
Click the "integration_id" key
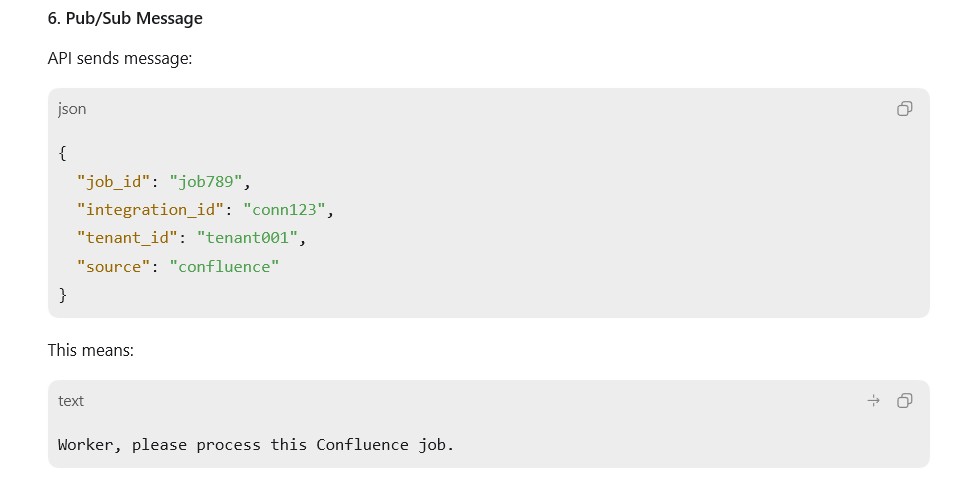pyautogui.click(x=150, y=210)
